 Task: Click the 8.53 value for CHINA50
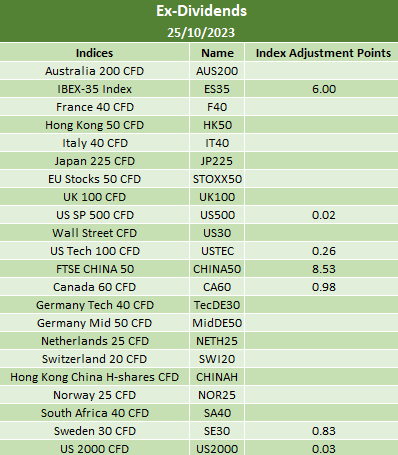click(324, 269)
